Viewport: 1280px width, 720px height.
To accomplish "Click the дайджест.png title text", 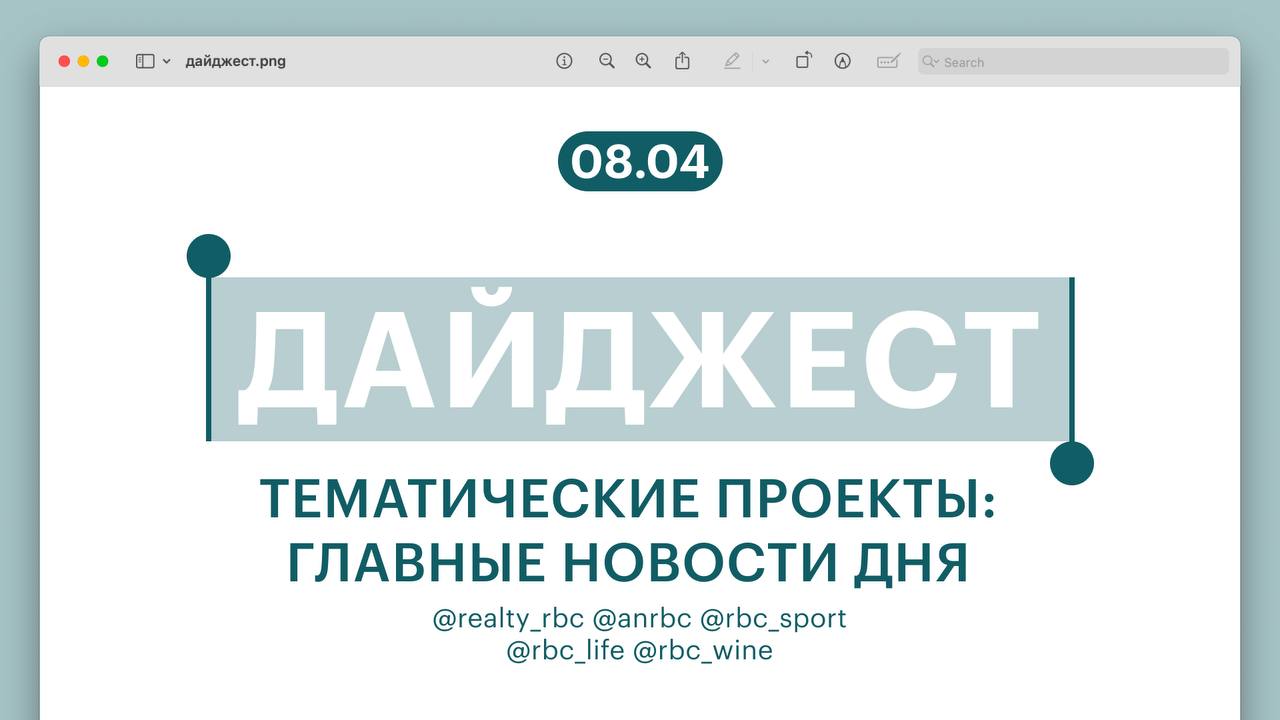I will 237,61.
